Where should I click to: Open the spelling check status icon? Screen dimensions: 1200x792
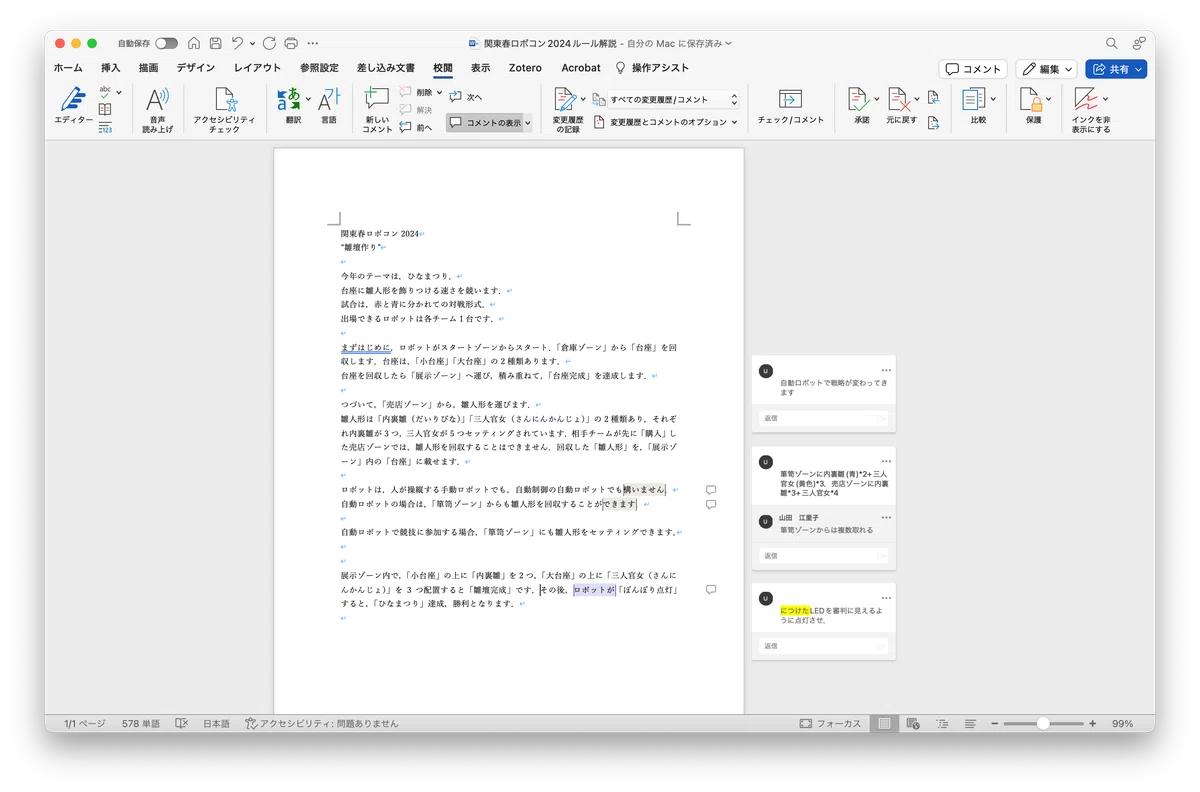182,723
